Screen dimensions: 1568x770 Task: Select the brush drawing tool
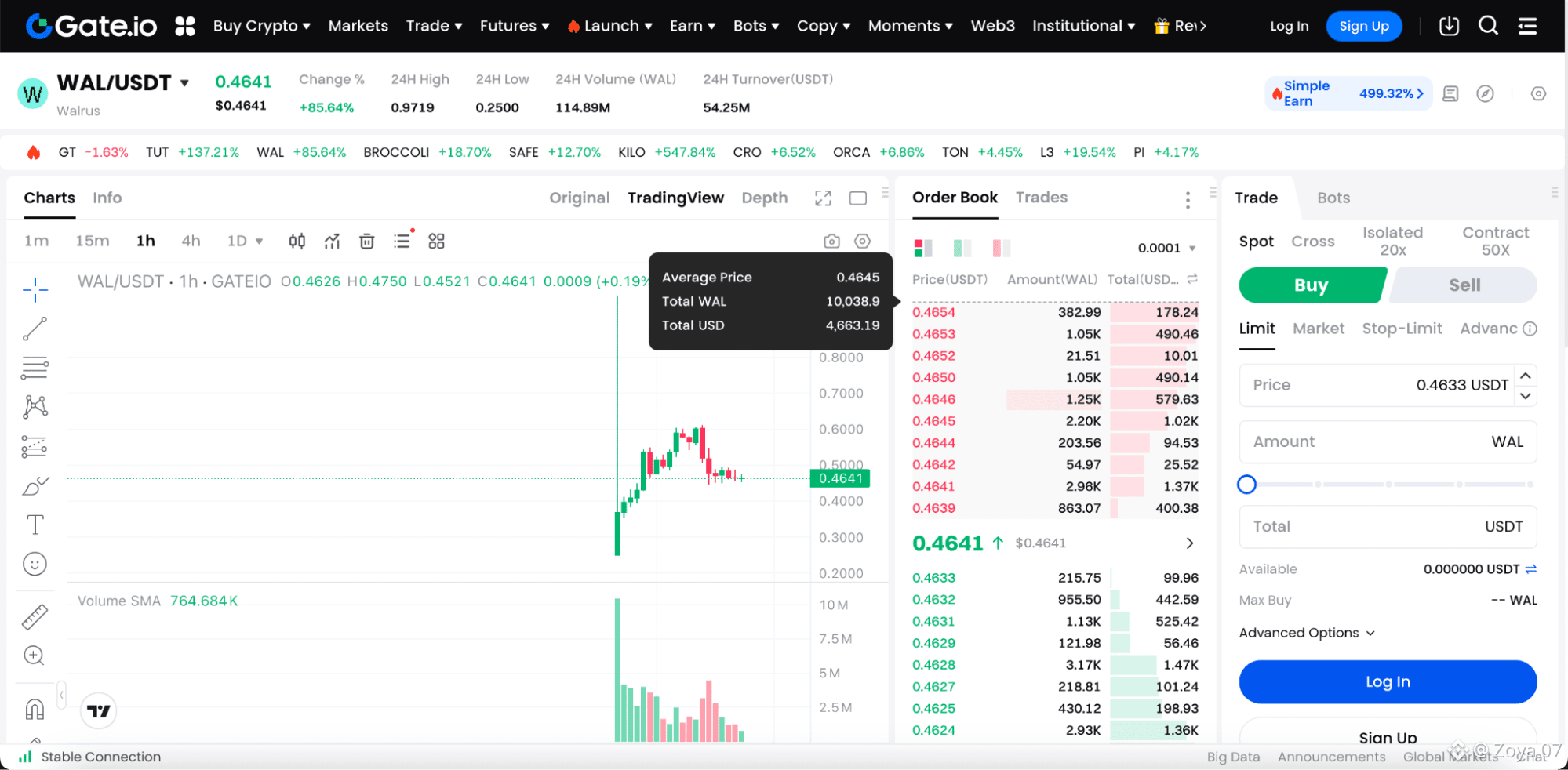coord(35,486)
